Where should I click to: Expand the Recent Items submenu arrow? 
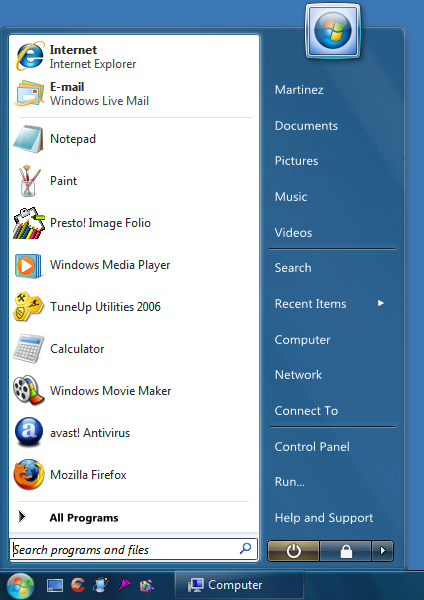pos(380,303)
